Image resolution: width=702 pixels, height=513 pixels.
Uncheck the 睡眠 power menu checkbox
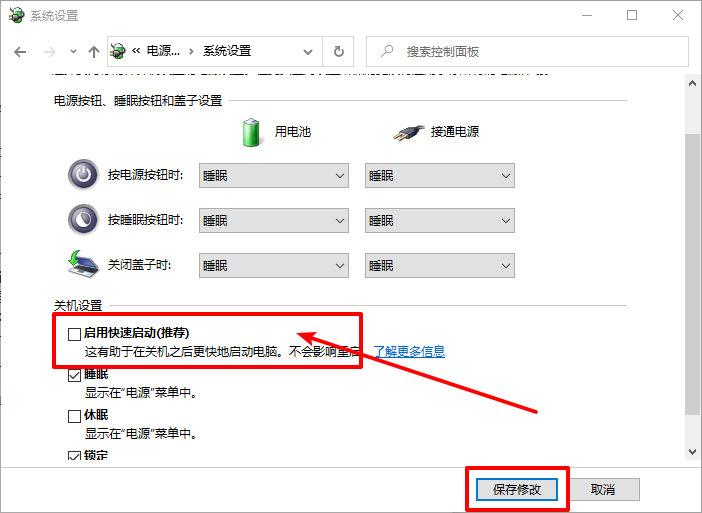tap(74, 376)
